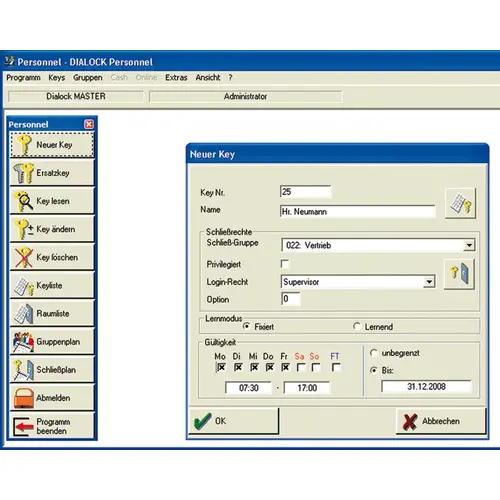Select the unbegrenzt validity option
The height and width of the screenshot is (500, 500).
(x=374, y=353)
